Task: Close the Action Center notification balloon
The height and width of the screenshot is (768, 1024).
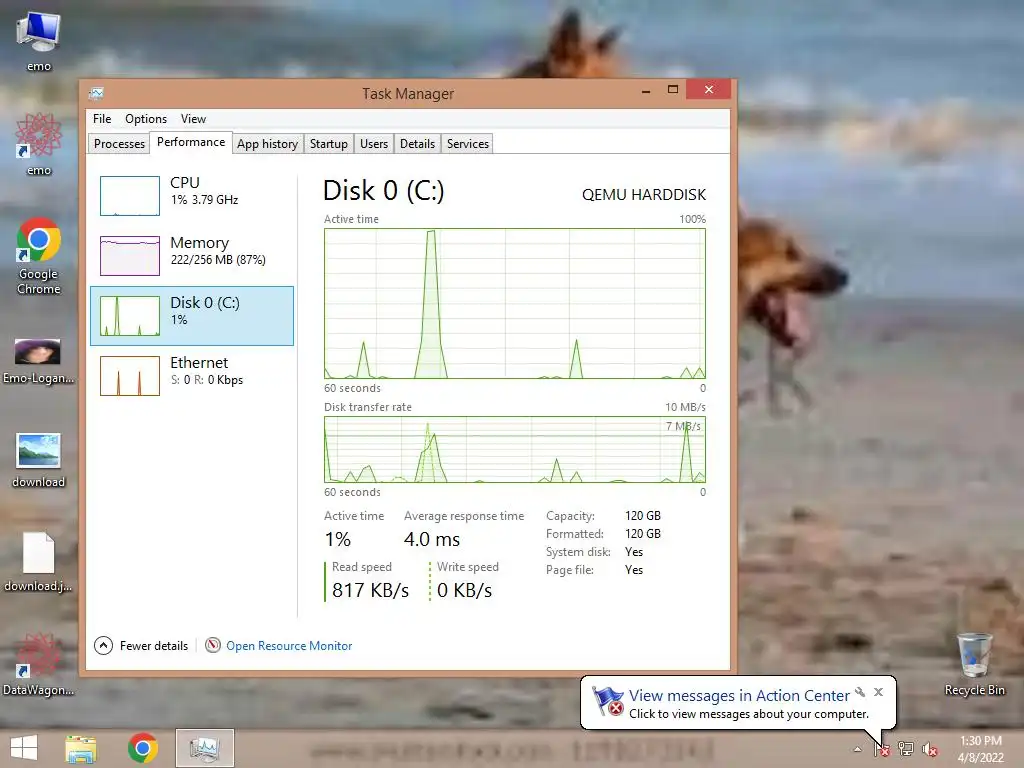Action: [878, 692]
